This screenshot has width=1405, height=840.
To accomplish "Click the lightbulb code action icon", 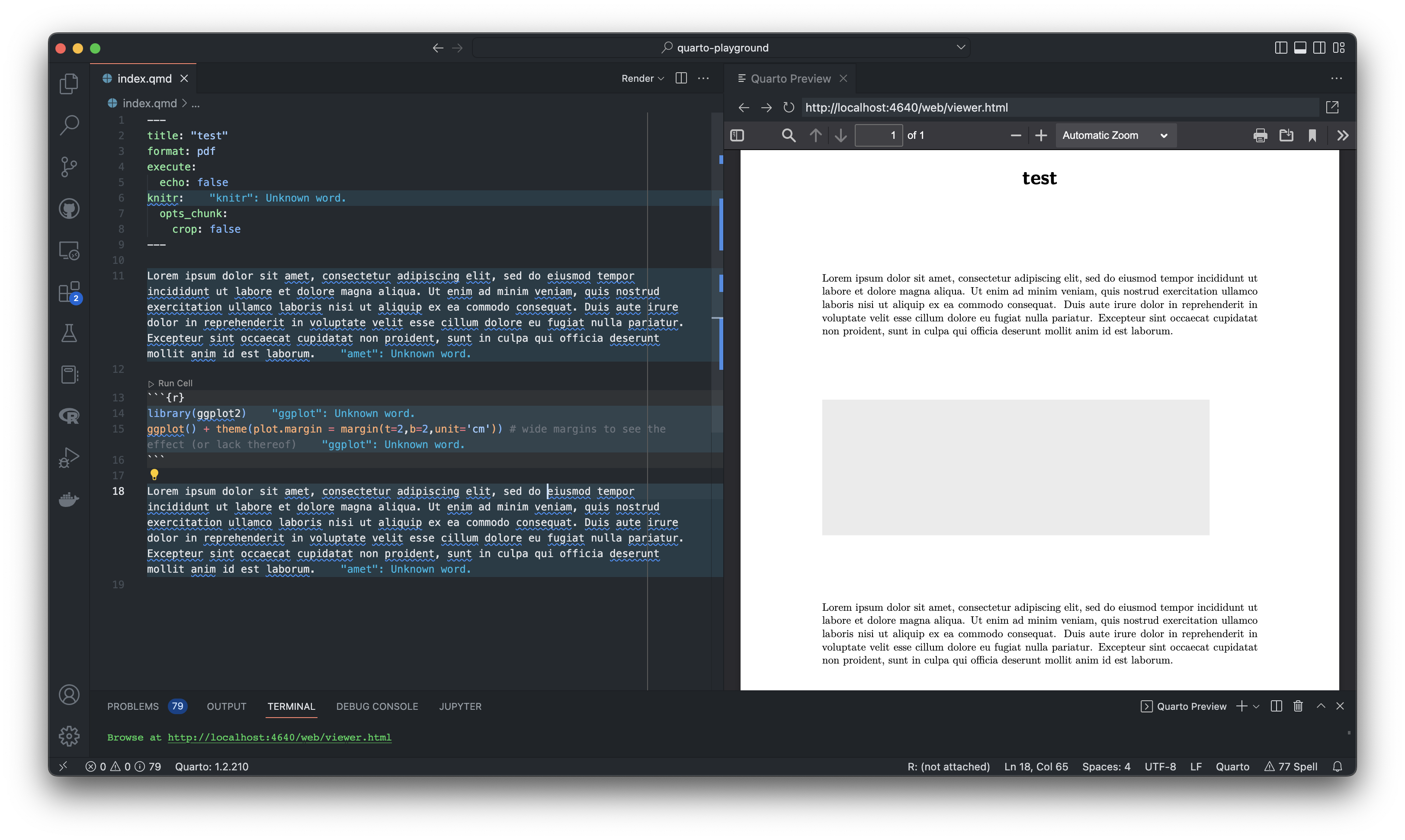I will click(154, 475).
